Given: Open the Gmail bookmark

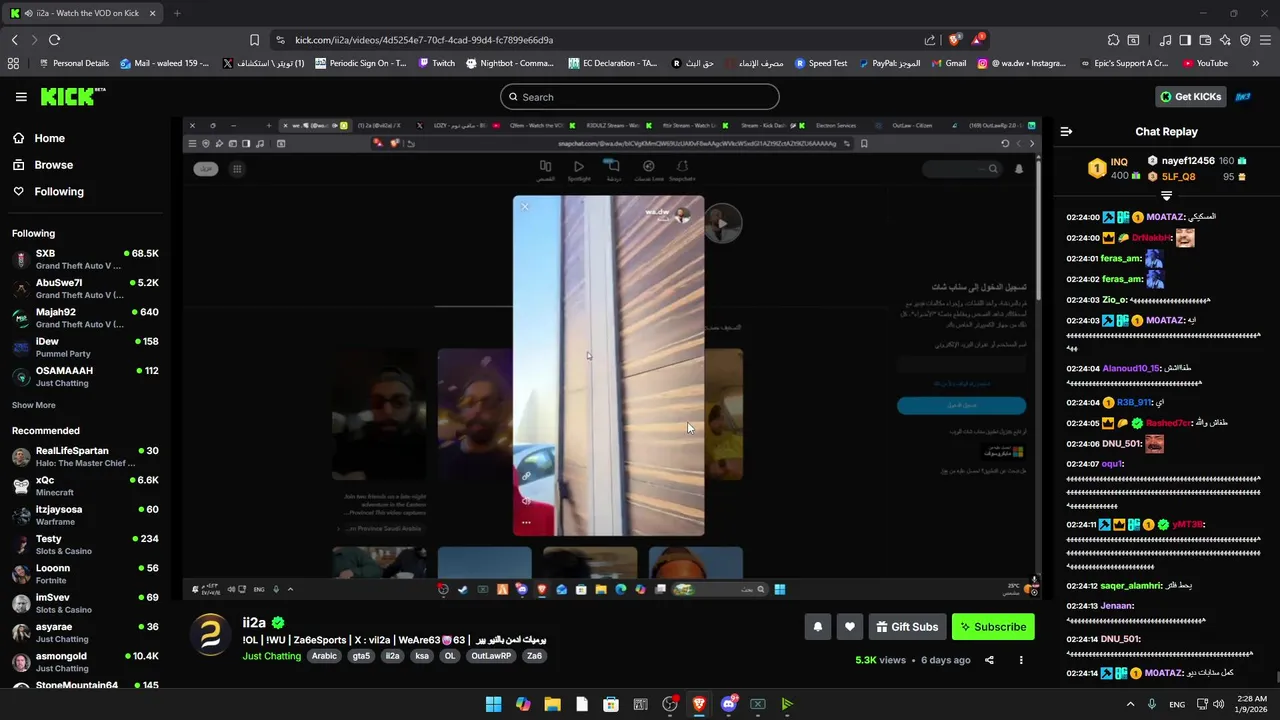Looking at the screenshot, I should (949, 63).
